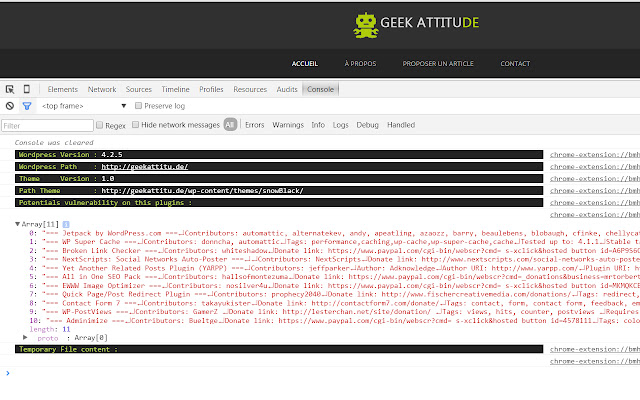Click the Theme Version 1.0 log line

click(279, 179)
